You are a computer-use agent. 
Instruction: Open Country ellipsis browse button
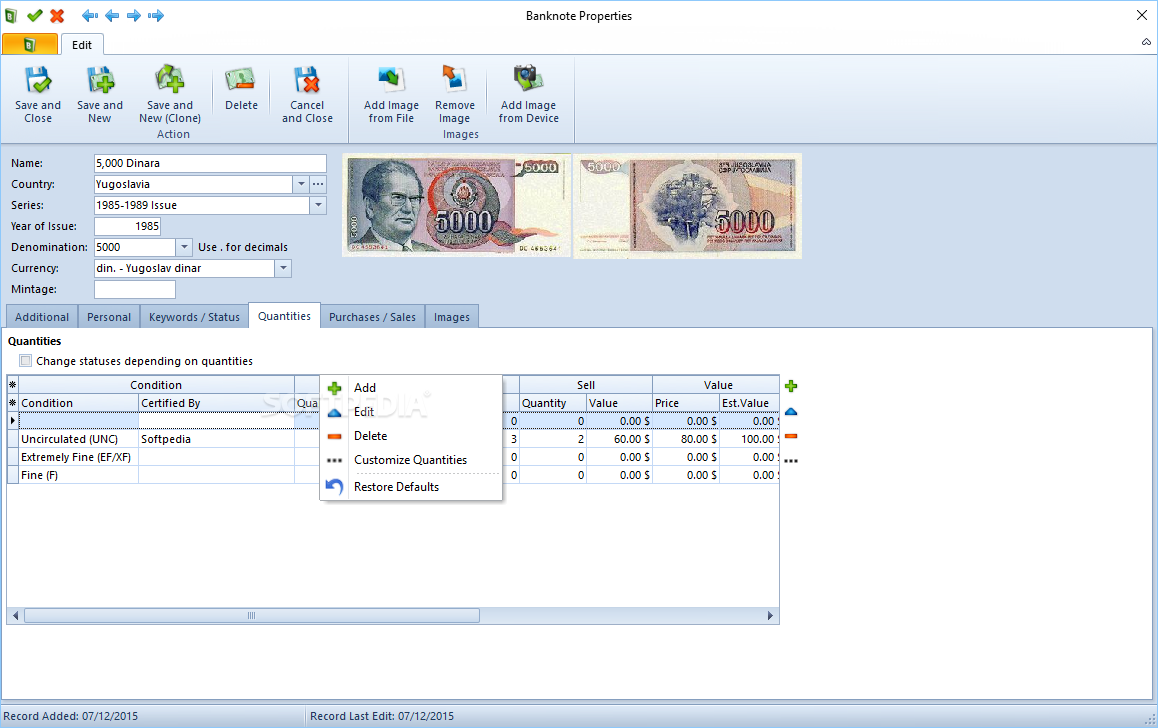[x=318, y=184]
